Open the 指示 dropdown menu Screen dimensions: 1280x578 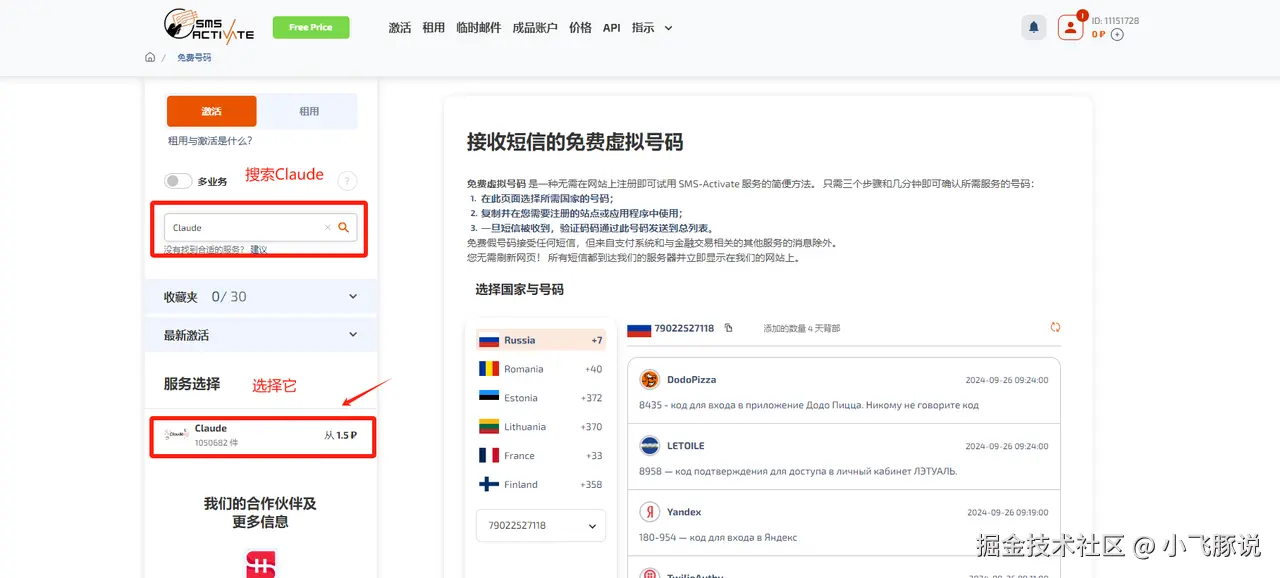tap(652, 28)
